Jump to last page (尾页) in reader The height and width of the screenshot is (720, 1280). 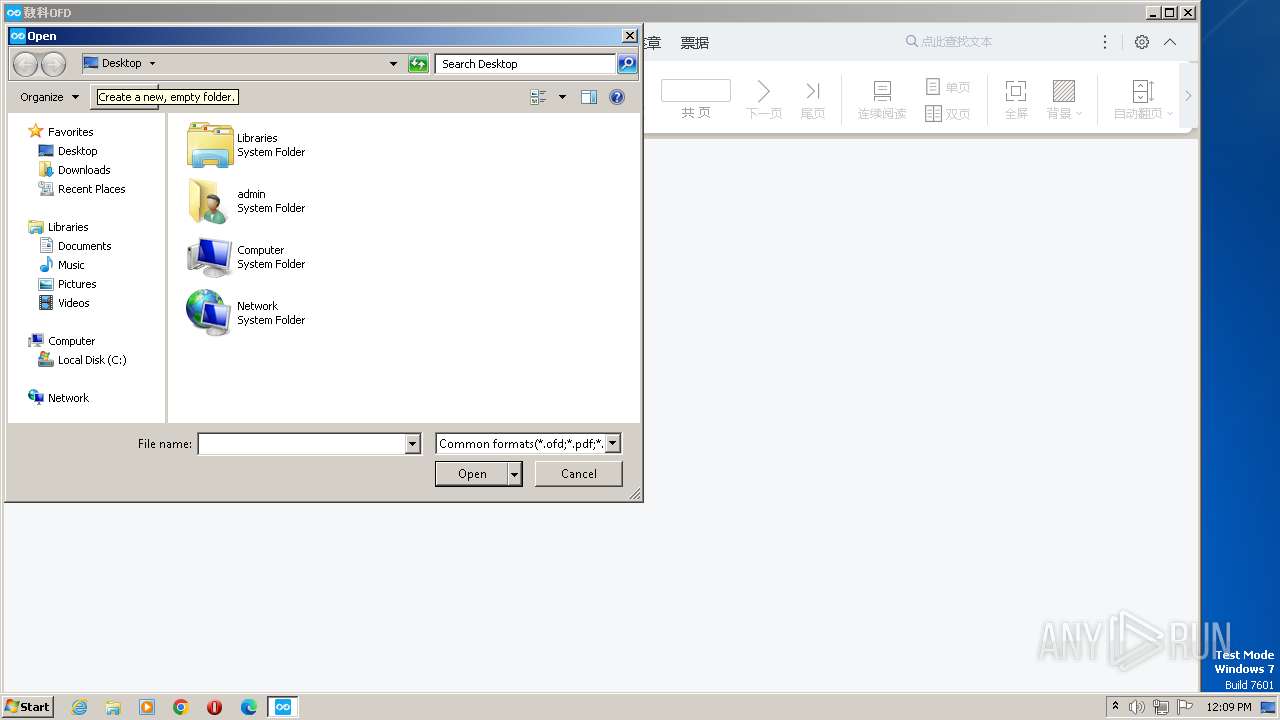click(x=813, y=101)
